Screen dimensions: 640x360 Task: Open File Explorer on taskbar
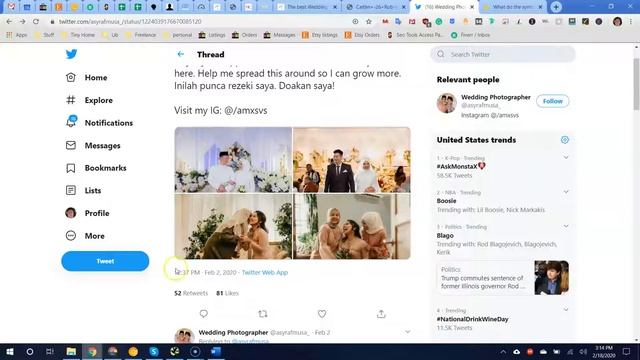(x=71, y=351)
